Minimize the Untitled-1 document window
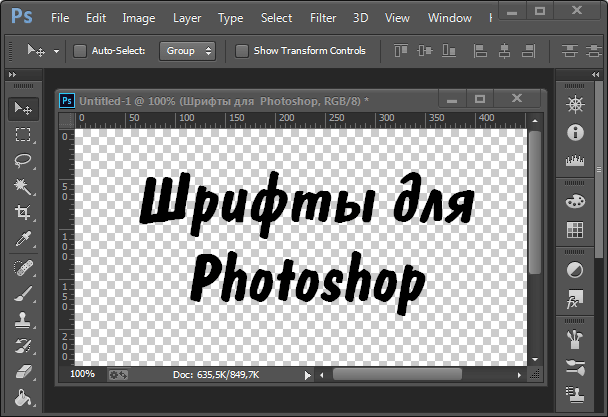 point(452,99)
